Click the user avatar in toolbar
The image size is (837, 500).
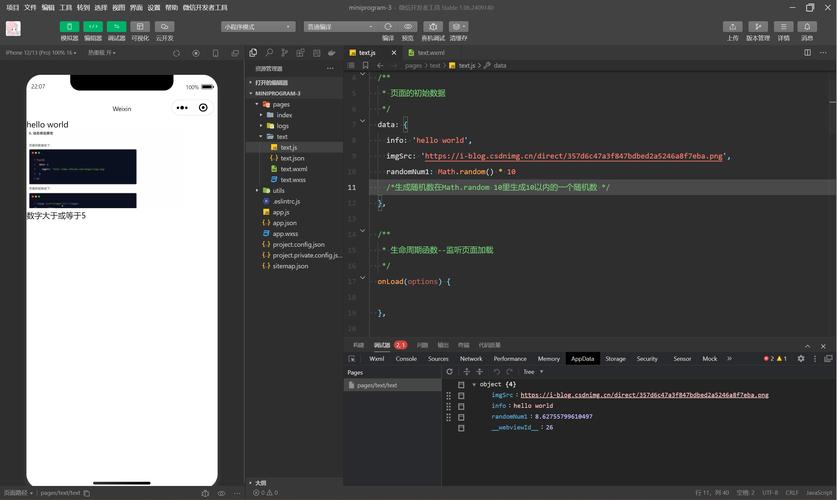pyautogui.click(x=13, y=28)
